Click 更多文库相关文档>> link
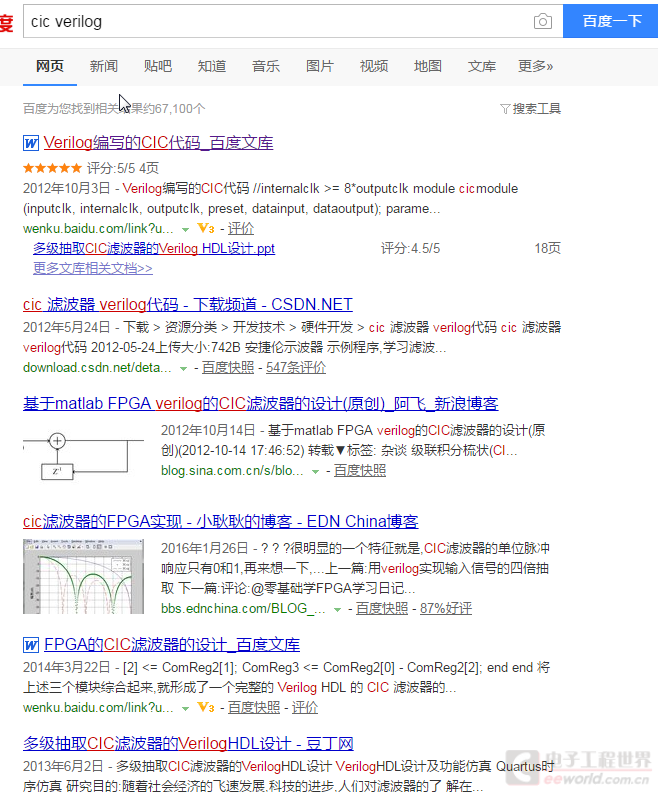The height and width of the screenshot is (792, 658). tap(93, 268)
